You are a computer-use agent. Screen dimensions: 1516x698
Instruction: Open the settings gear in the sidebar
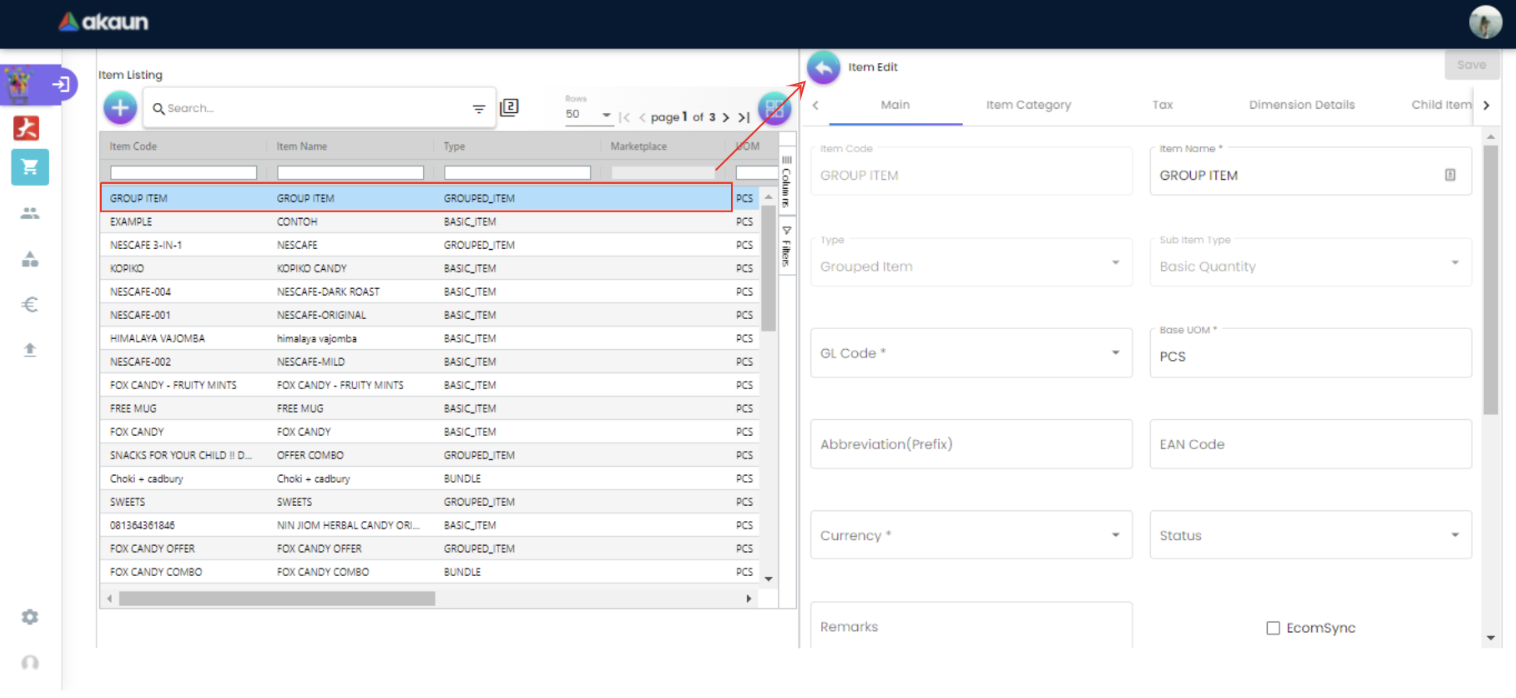pyautogui.click(x=30, y=617)
